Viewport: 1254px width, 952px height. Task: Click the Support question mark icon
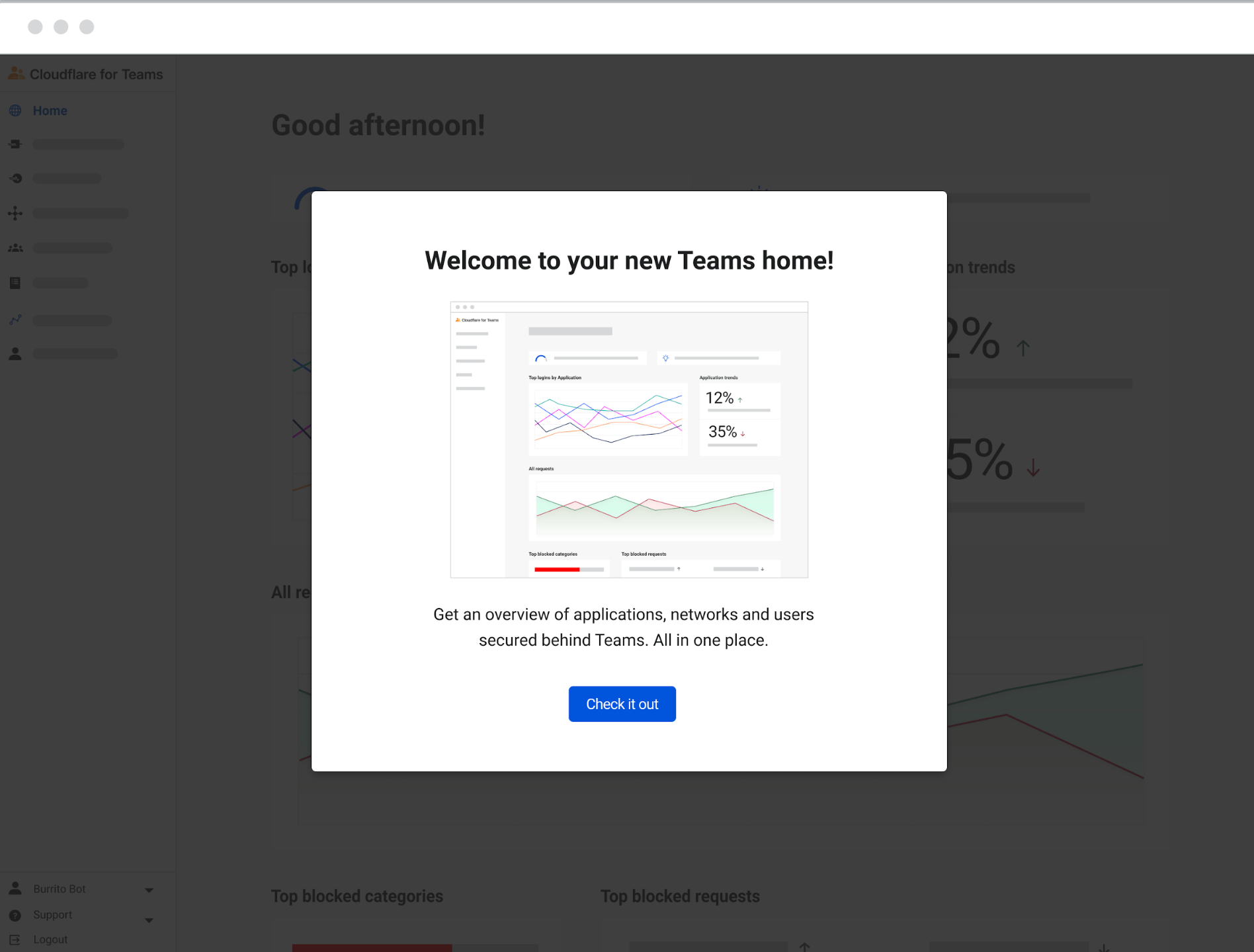click(x=15, y=915)
